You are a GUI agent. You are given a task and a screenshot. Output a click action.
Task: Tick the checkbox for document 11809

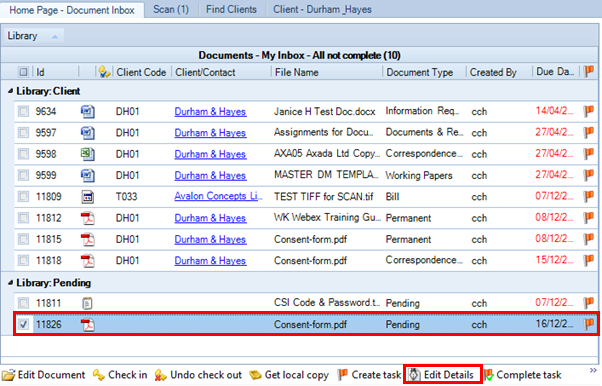coord(23,197)
